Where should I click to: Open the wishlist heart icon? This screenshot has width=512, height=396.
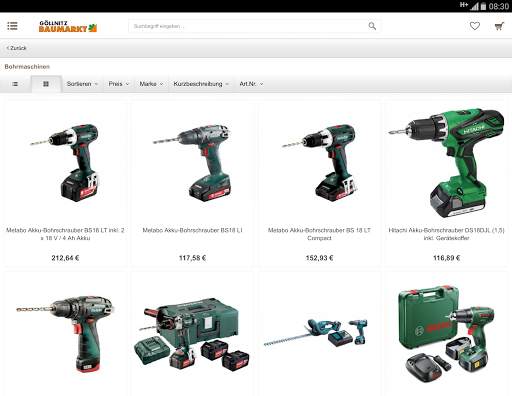click(475, 26)
